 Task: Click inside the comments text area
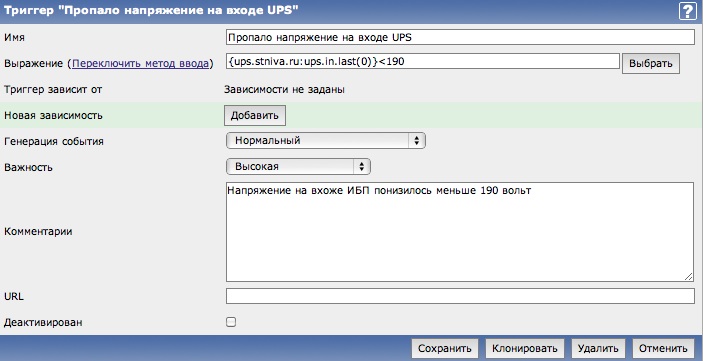tap(460, 232)
